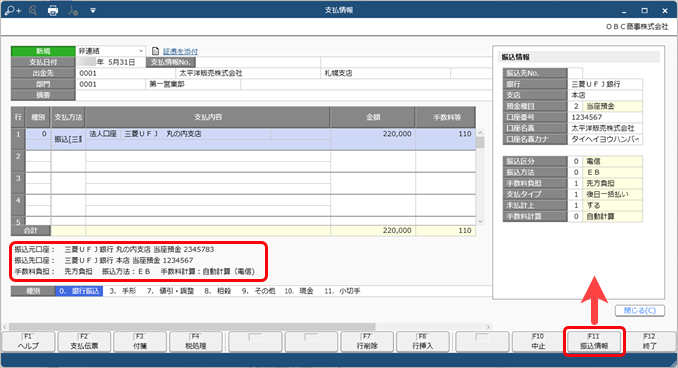Click the horizontal scrollbar thumb
The height and width of the screenshot is (368, 678).
tap(192, 327)
